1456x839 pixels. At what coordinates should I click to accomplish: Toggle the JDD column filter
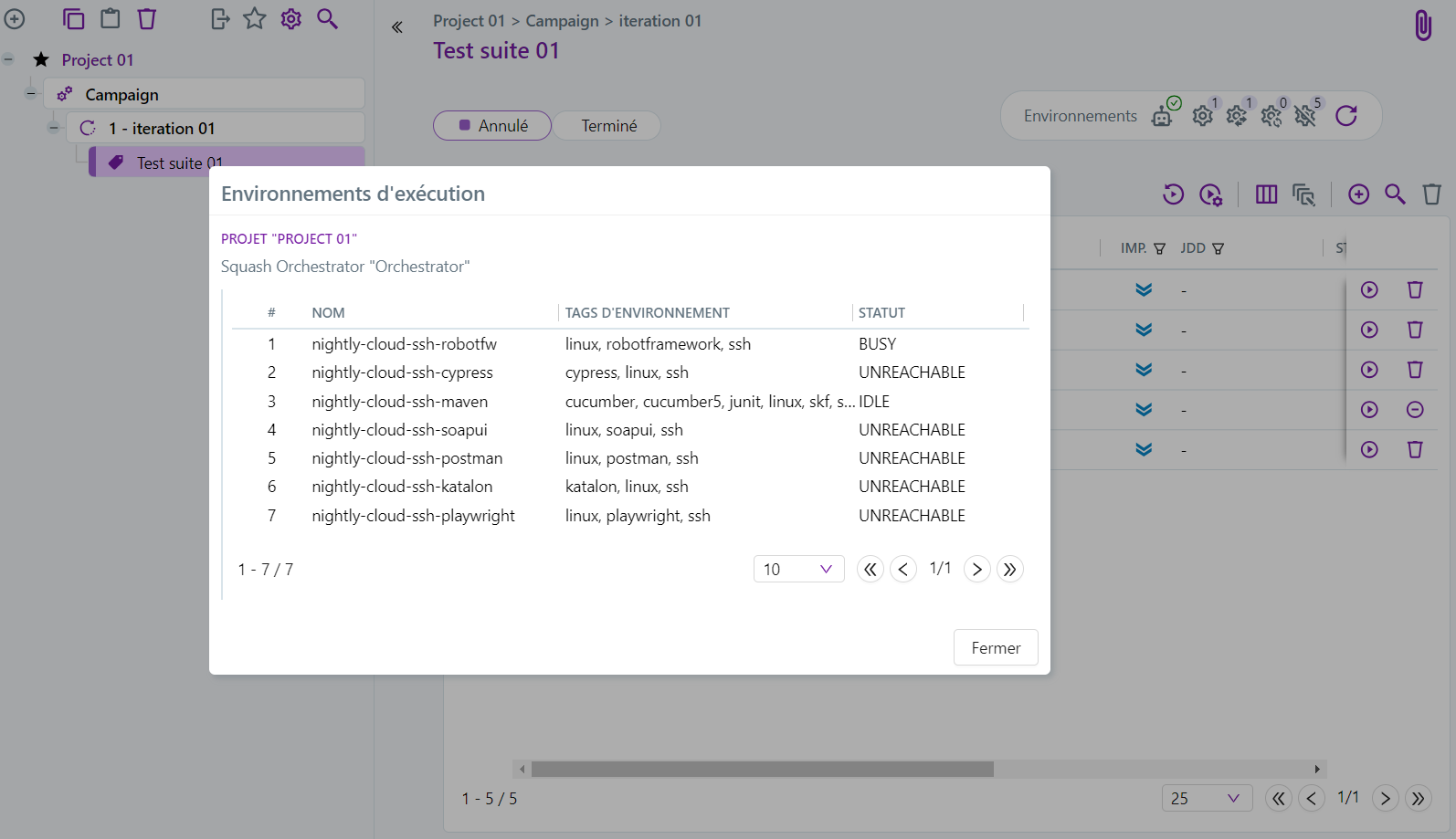pyautogui.click(x=1218, y=248)
